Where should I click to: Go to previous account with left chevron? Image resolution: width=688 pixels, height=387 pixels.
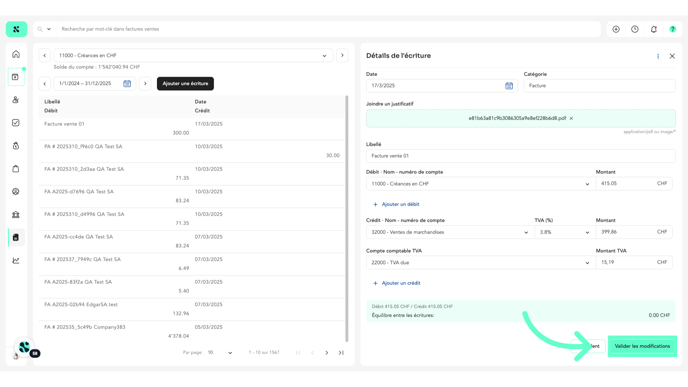44,56
